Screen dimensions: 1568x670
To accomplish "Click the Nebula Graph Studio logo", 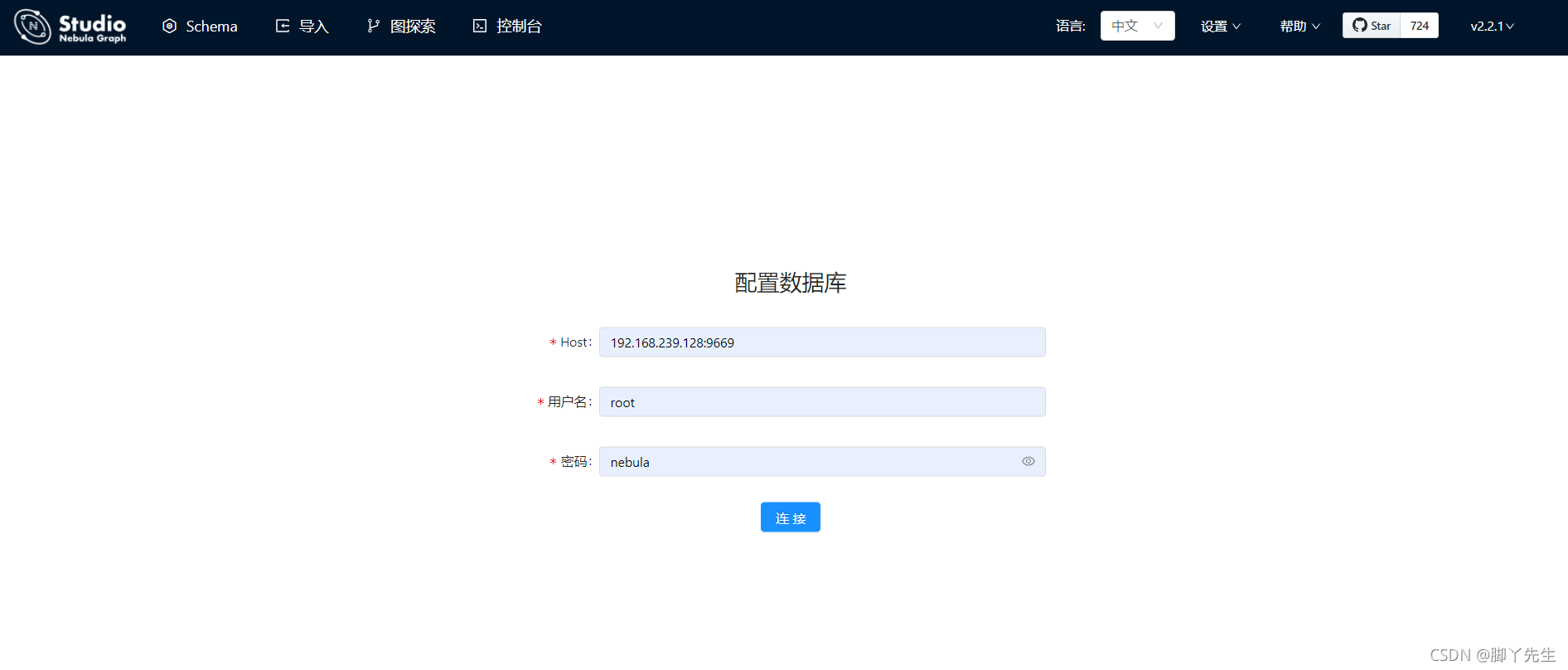I will [70, 27].
